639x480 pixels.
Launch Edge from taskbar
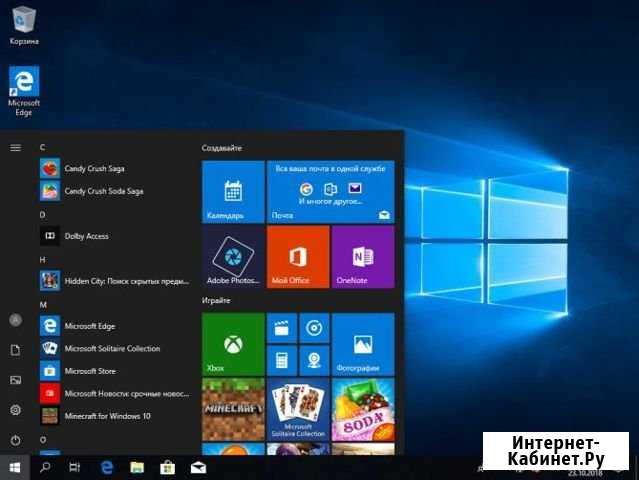[x=107, y=467]
